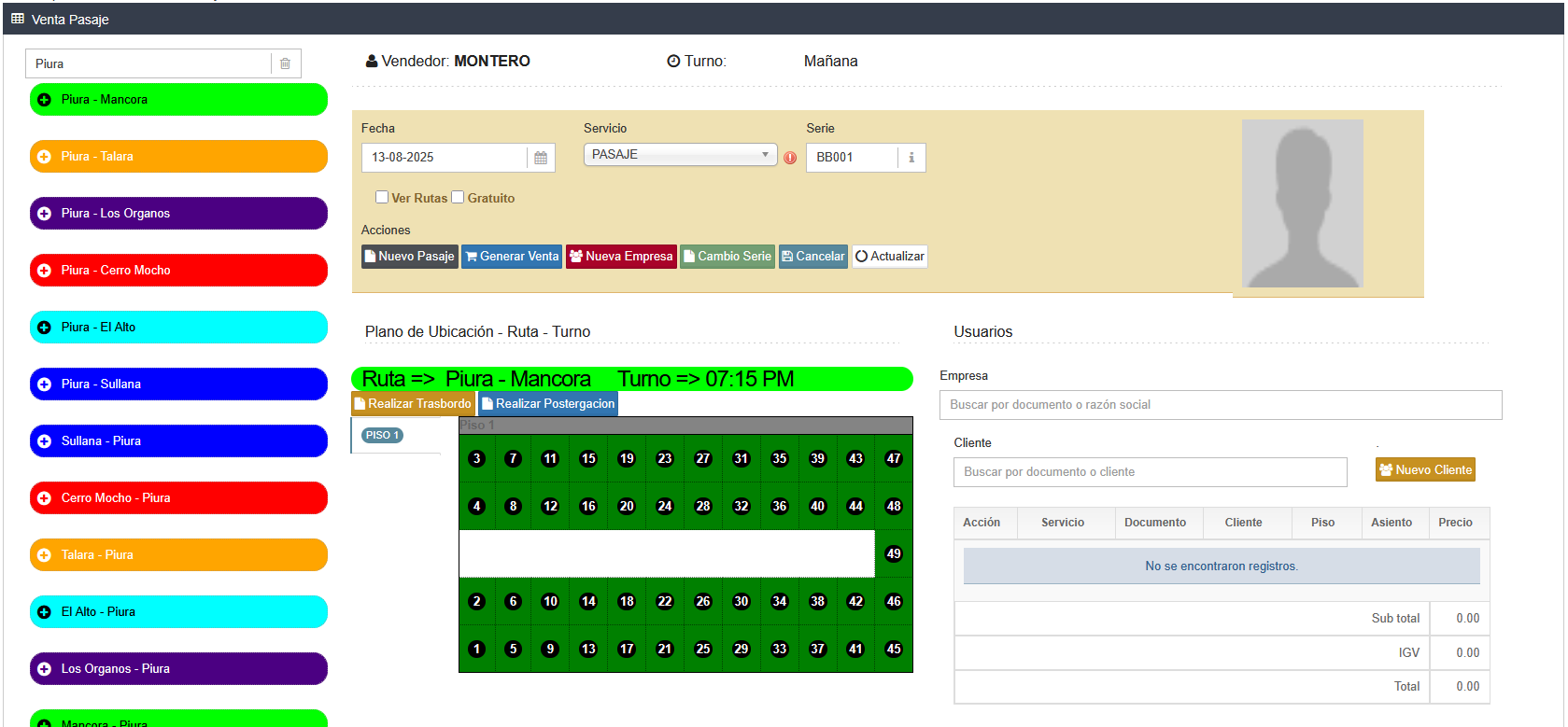The image size is (1568, 727).
Task: Expand the Piura - Sullana plus icon
Action: pos(44,384)
